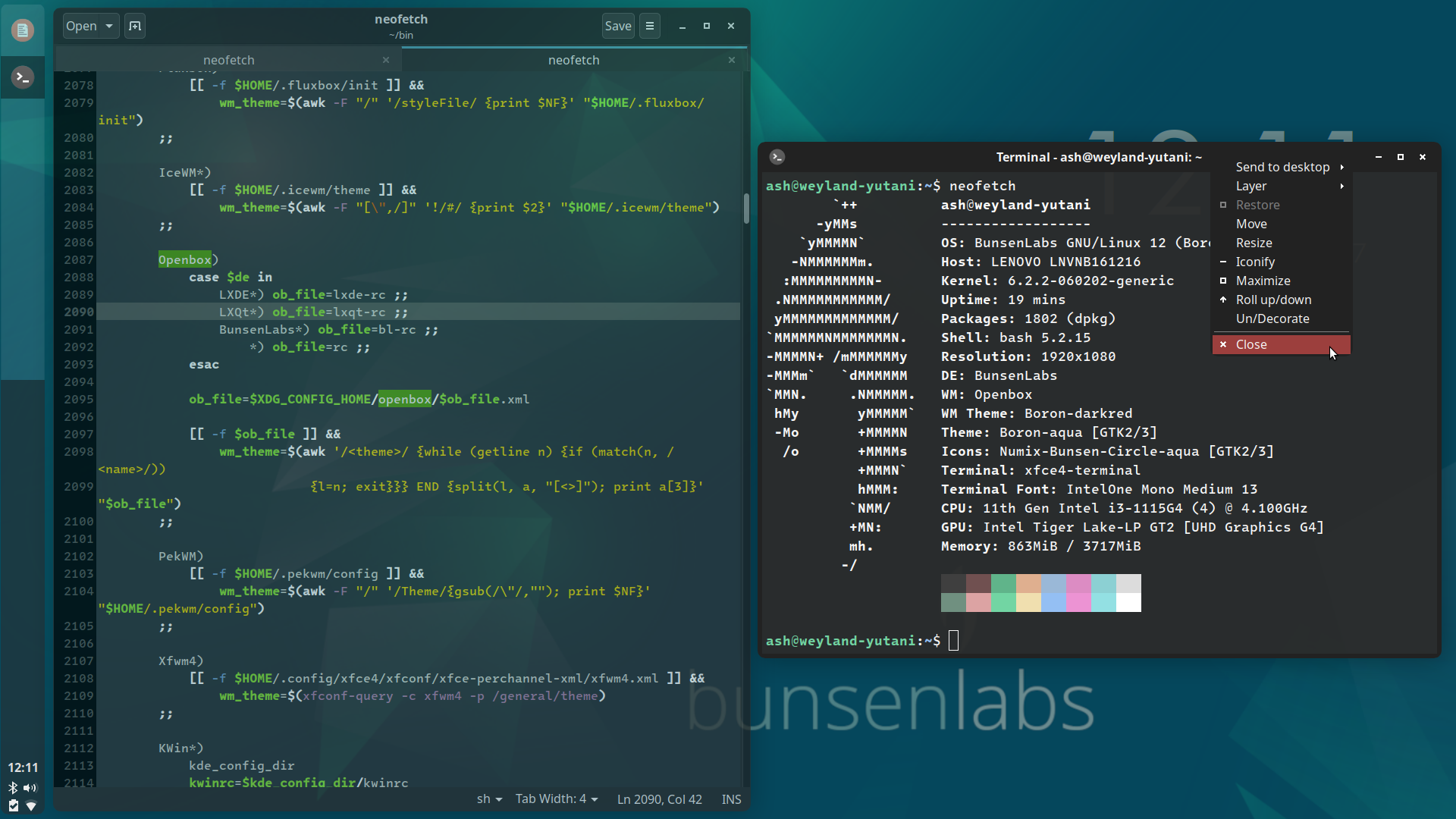1456x819 pixels.
Task: Open the terminal icon in the dock
Action: pyautogui.click(x=22, y=77)
